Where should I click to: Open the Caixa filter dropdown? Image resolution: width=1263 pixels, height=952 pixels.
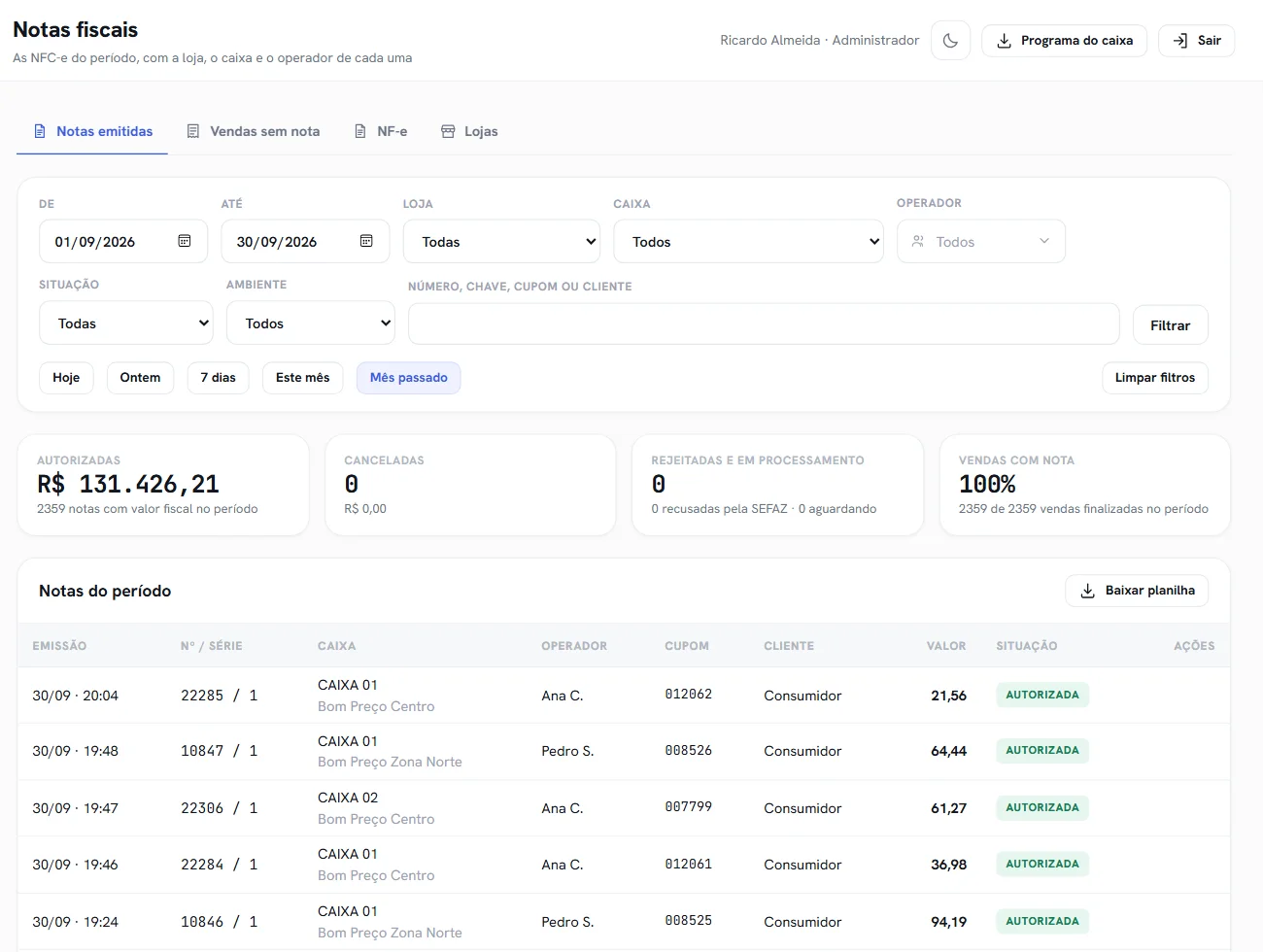[x=748, y=242]
